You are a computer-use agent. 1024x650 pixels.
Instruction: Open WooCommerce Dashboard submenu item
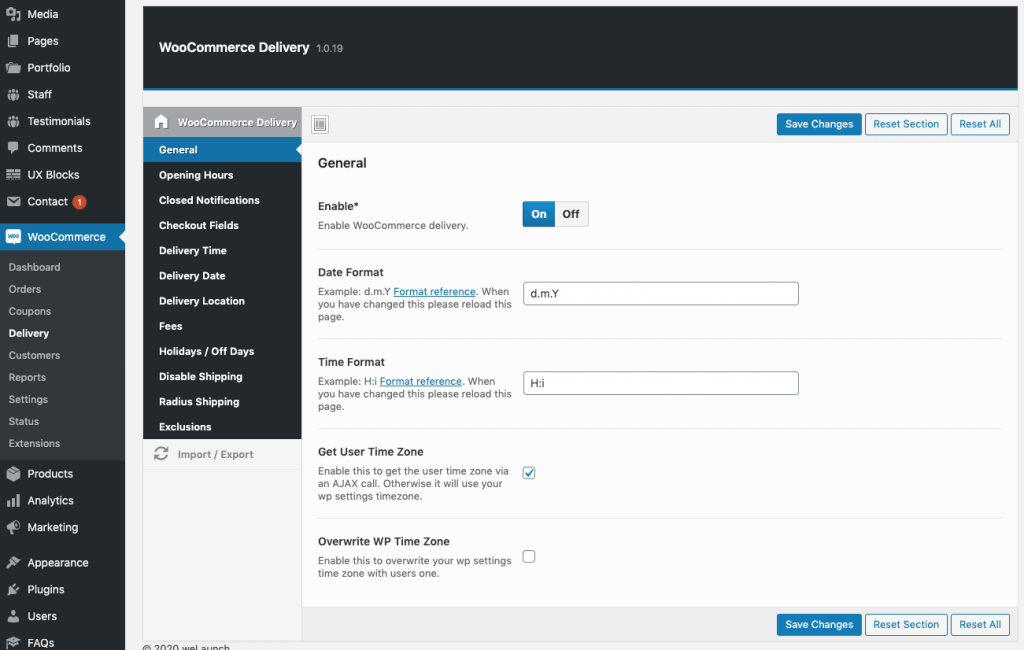34,267
